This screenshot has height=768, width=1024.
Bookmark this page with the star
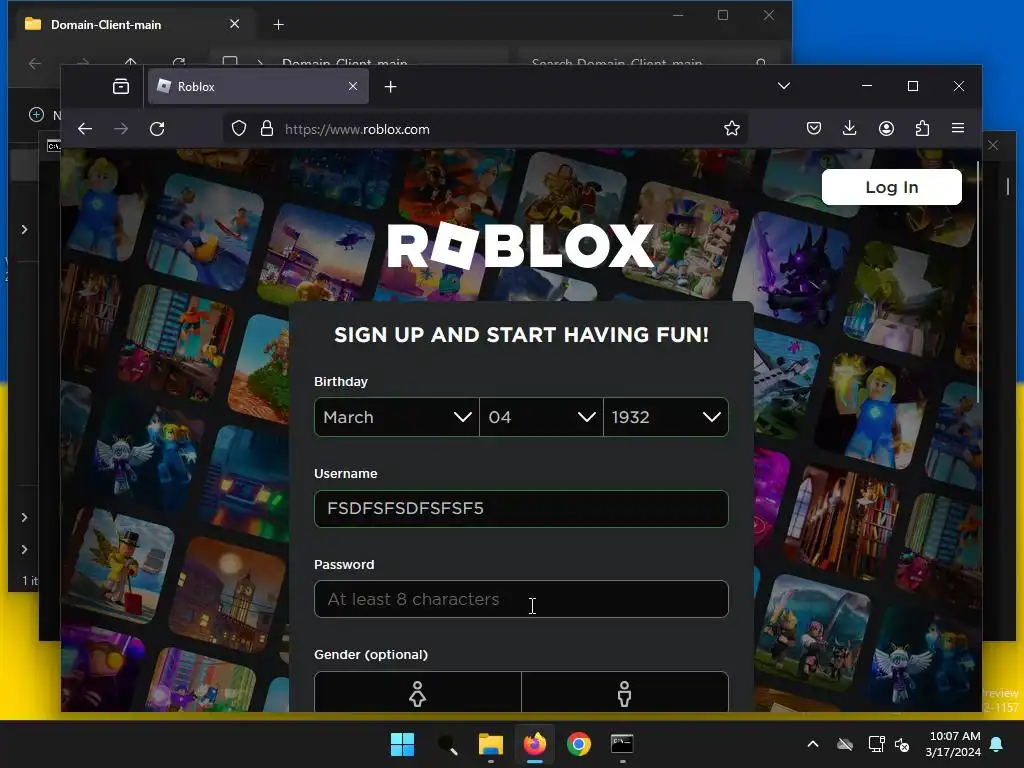pos(731,129)
